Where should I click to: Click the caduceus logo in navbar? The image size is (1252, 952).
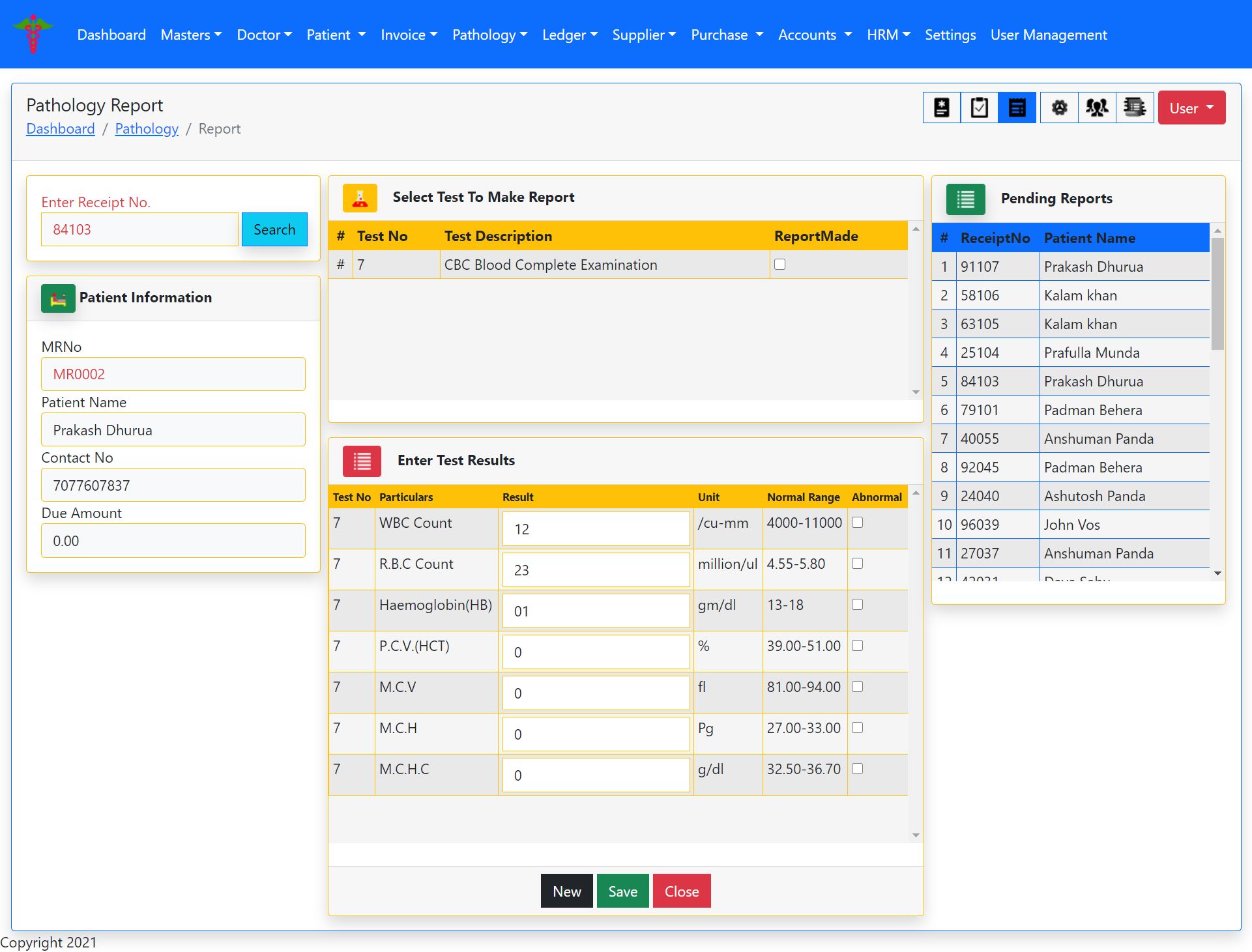[x=33, y=35]
